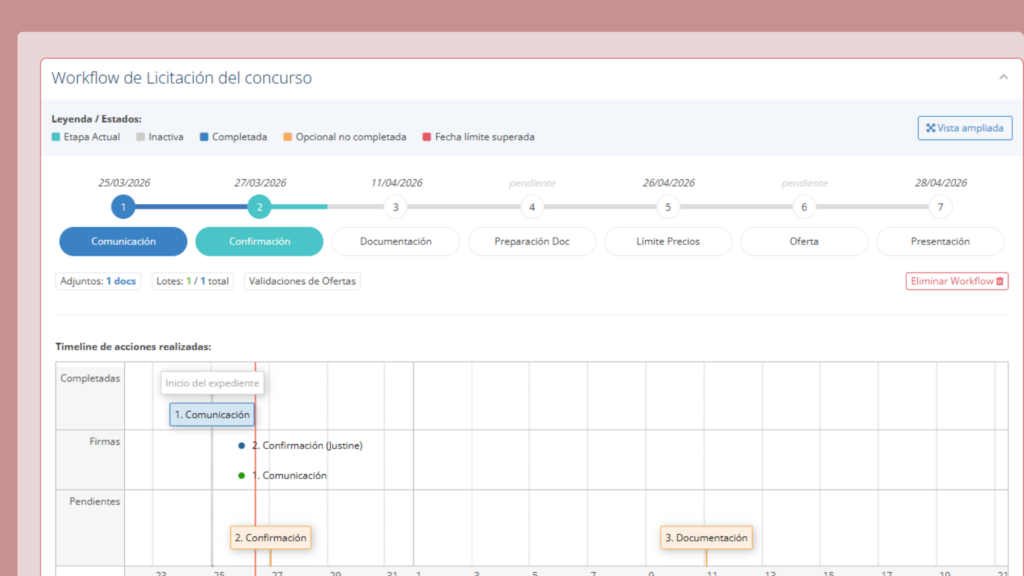Click the pending 3. Documentación timeline marker

click(x=706, y=538)
